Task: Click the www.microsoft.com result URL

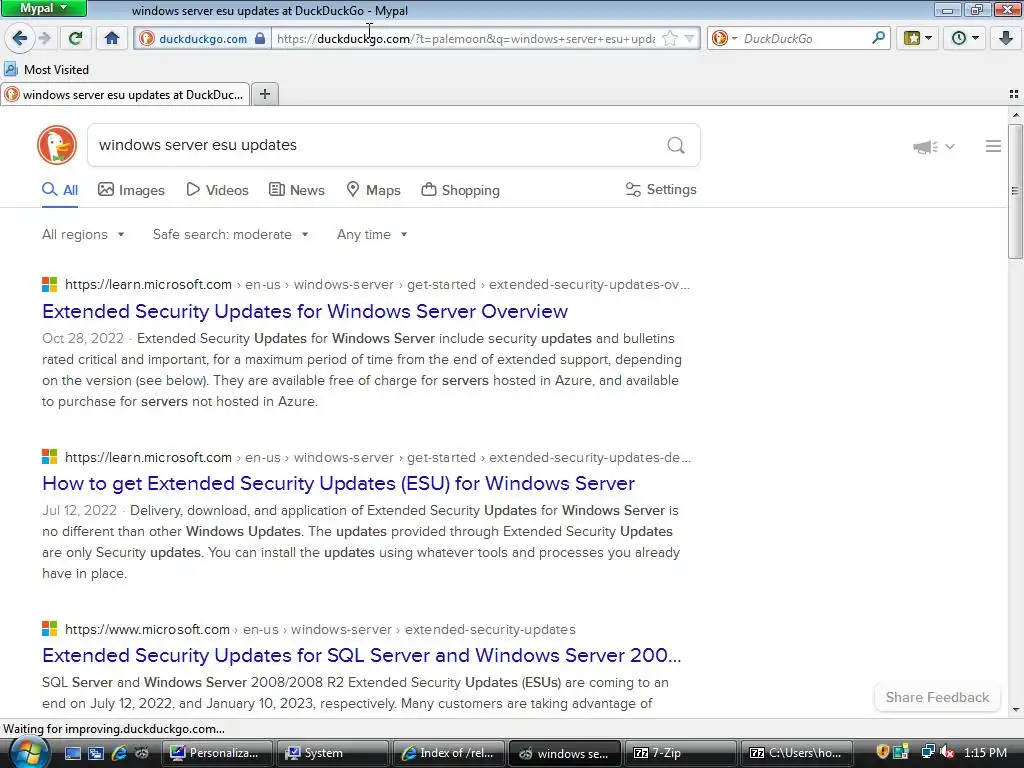Action: pyautogui.click(x=147, y=630)
